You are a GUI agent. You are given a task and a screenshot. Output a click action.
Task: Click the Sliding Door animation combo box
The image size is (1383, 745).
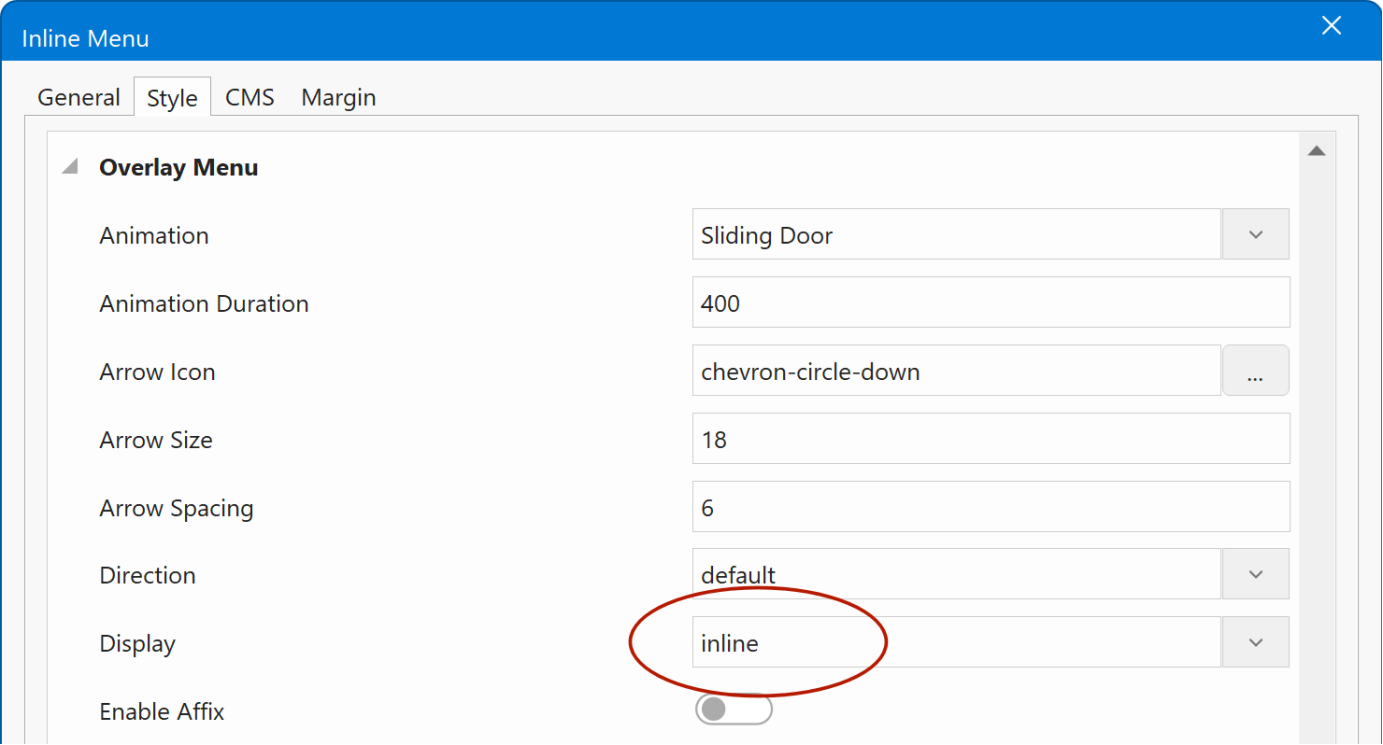pyautogui.click(x=955, y=235)
